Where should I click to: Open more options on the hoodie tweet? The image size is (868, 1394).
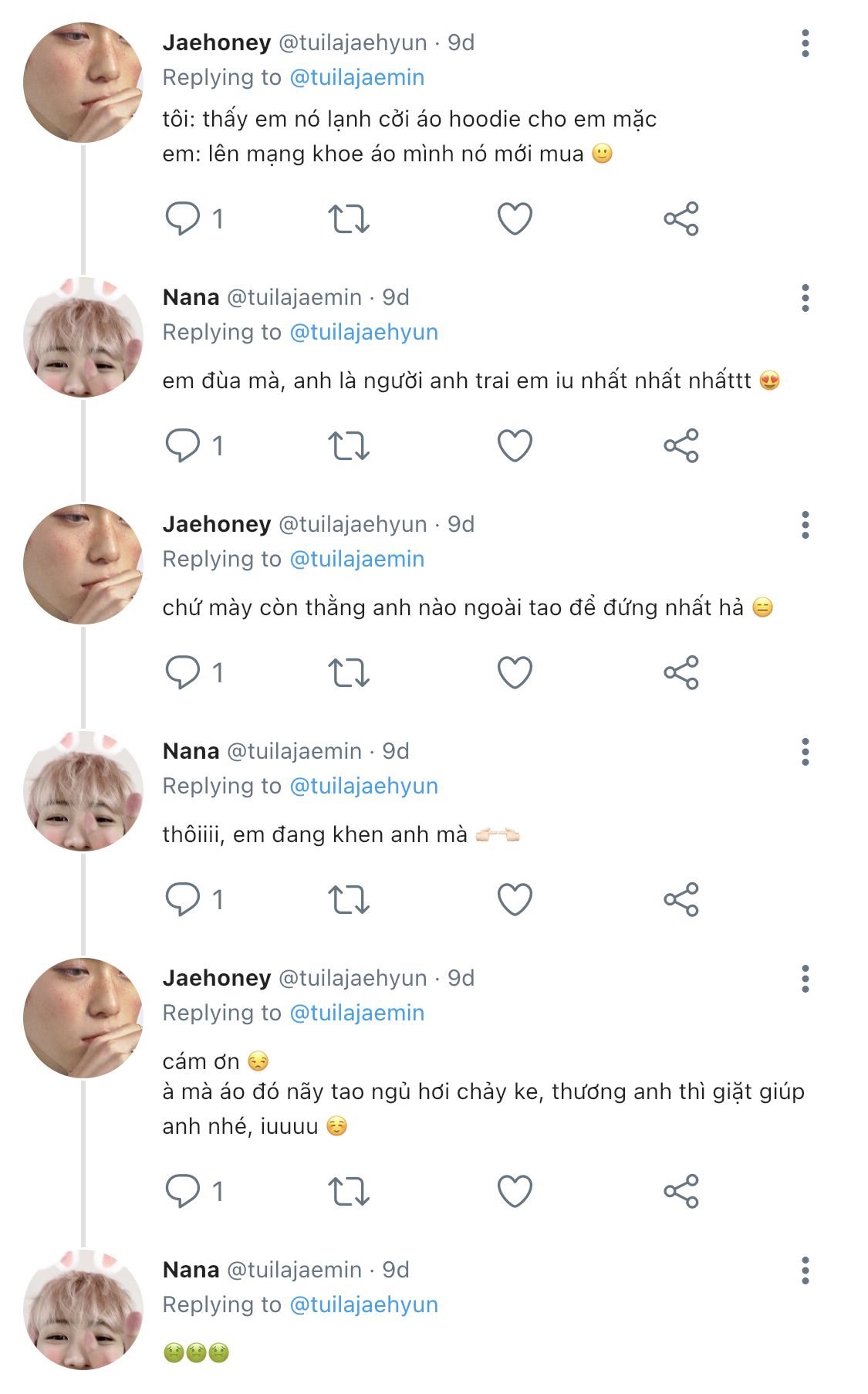point(805,43)
